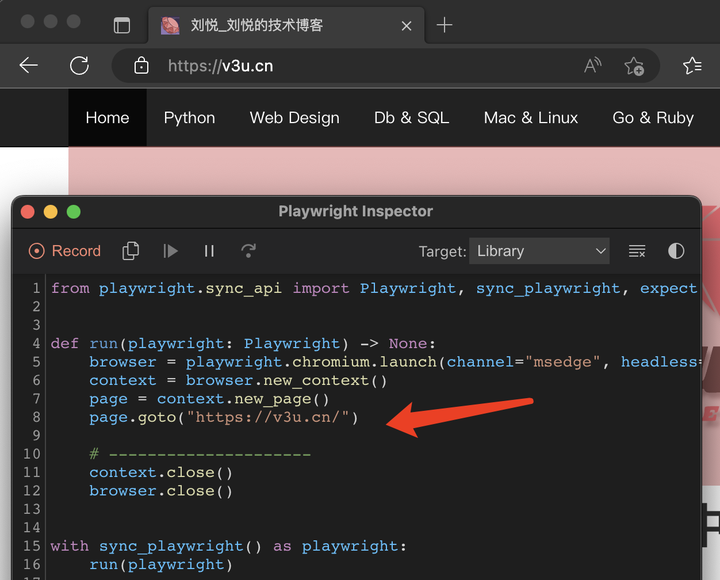This screenshot has width=720, height=580.
Task: Open a new browser tab
Action: coord(445,25)
